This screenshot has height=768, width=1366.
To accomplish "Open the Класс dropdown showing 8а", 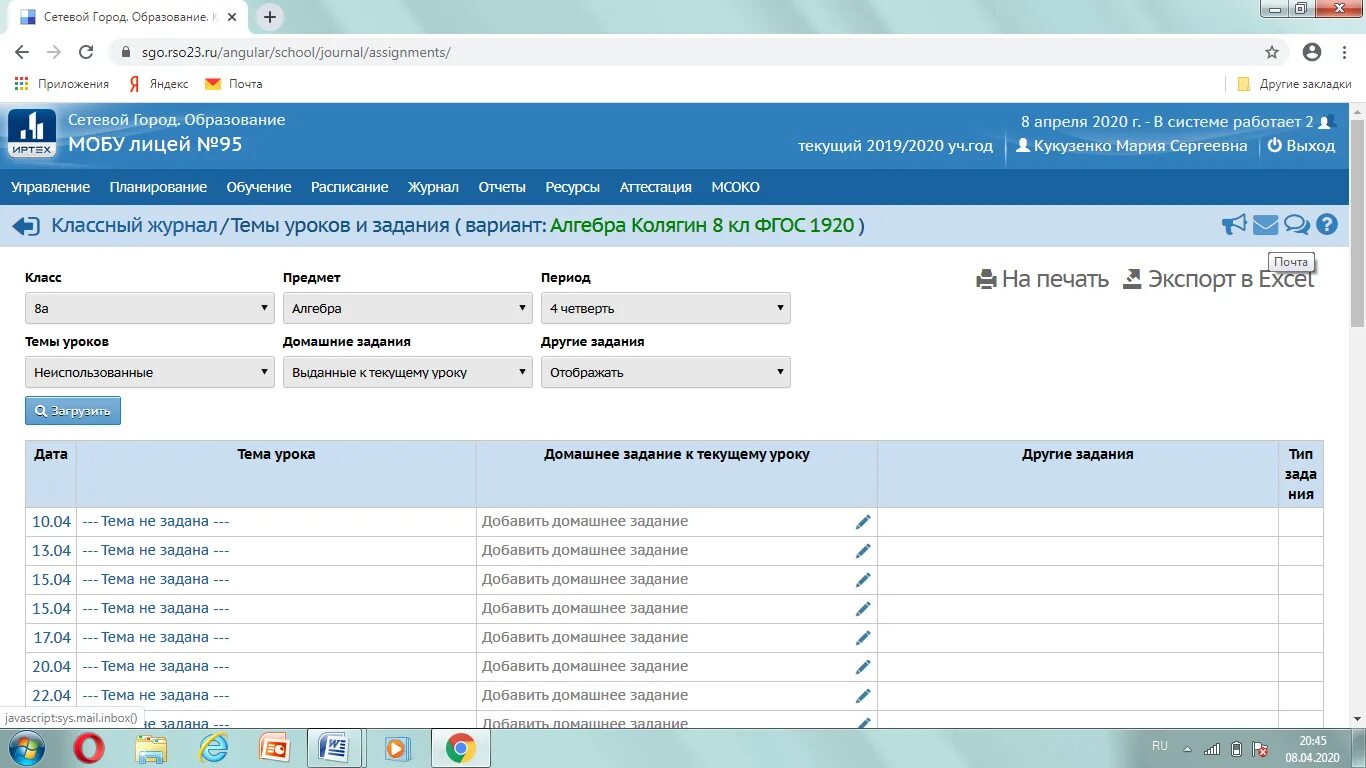I will (x=150, y=308).
